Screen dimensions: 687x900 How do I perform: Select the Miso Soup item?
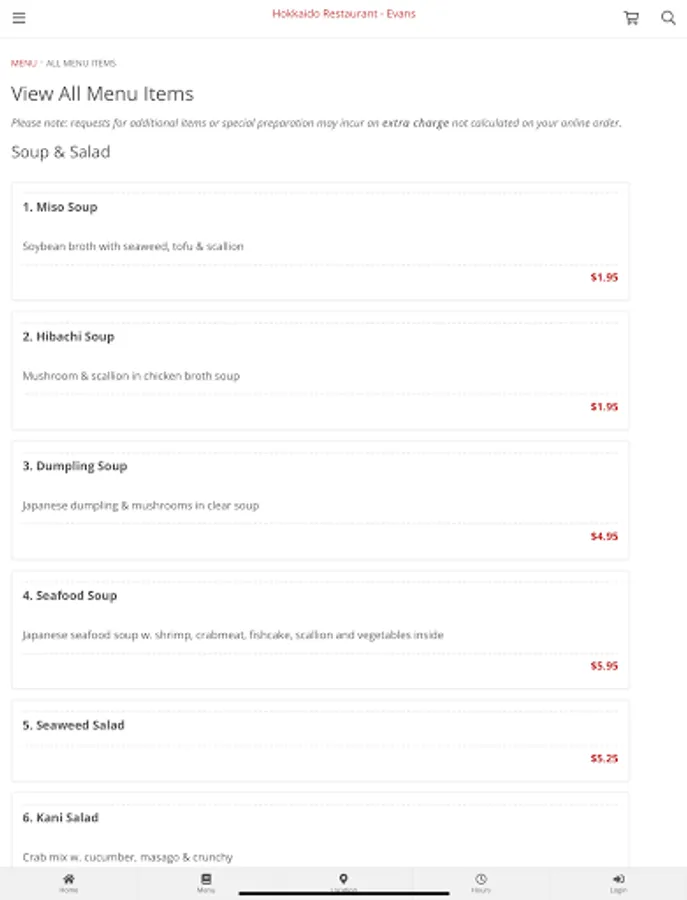pyautogui.click(x=60, y=207)
